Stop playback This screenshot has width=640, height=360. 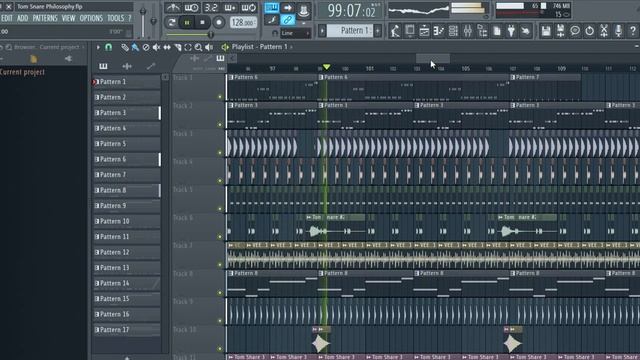click(202, 22)
